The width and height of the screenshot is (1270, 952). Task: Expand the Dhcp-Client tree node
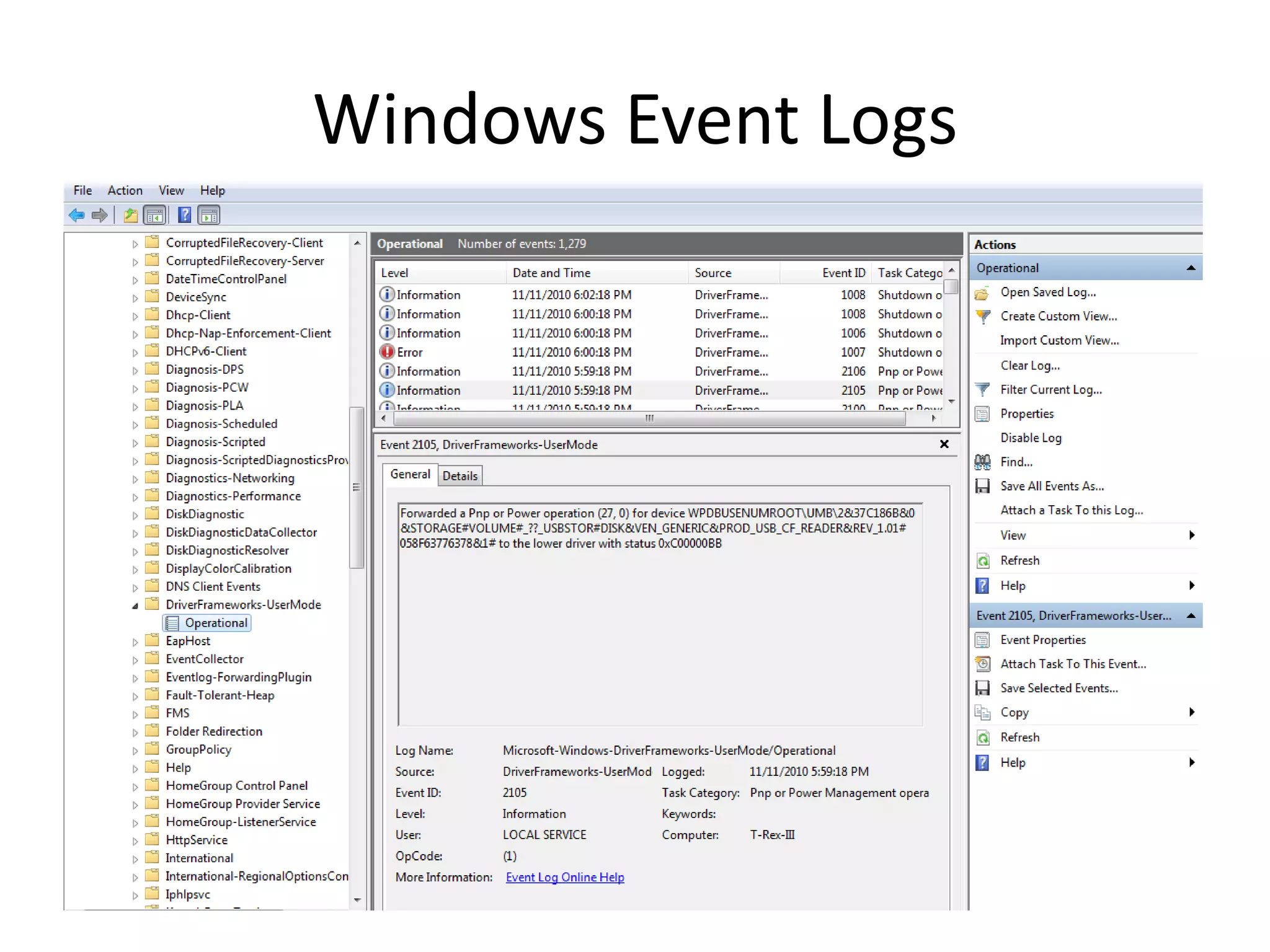tap(135, 316)
